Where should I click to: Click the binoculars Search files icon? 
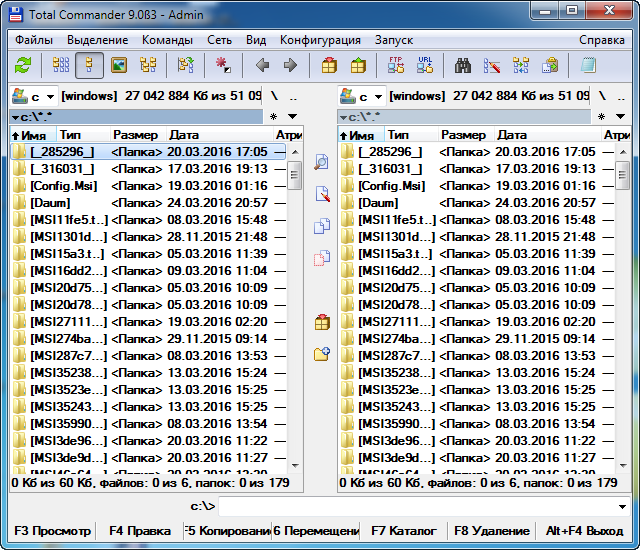pos(463,66)
